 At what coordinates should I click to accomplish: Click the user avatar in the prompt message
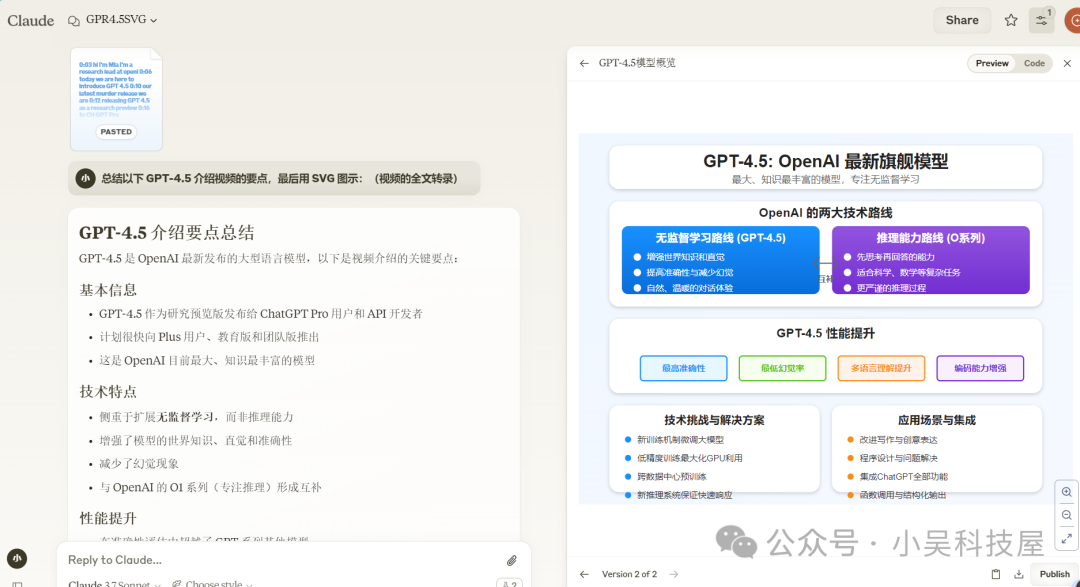tap(85, 178)
